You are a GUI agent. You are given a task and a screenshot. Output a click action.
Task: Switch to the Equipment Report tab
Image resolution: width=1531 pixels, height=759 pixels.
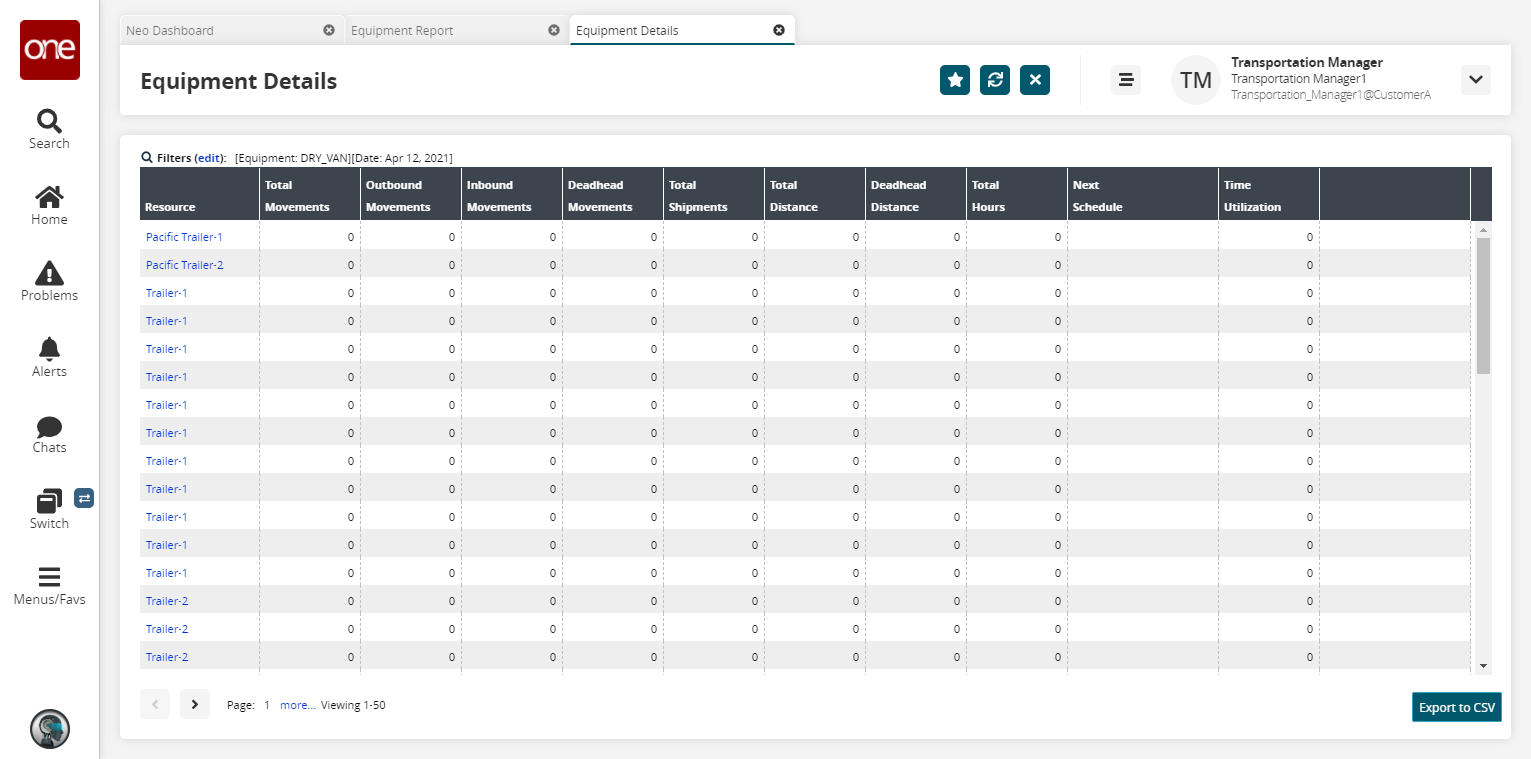tap(402, 30)
